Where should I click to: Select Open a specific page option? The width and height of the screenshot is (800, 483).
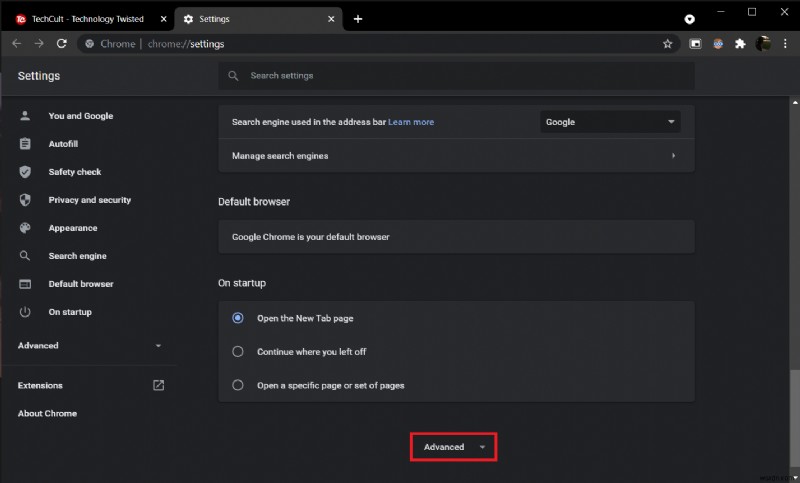[238, 385]
